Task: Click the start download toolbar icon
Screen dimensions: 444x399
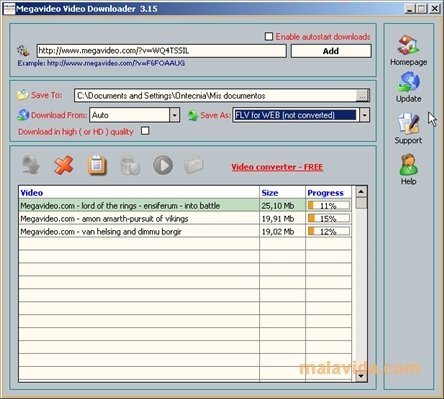Action: pos(31,165)
